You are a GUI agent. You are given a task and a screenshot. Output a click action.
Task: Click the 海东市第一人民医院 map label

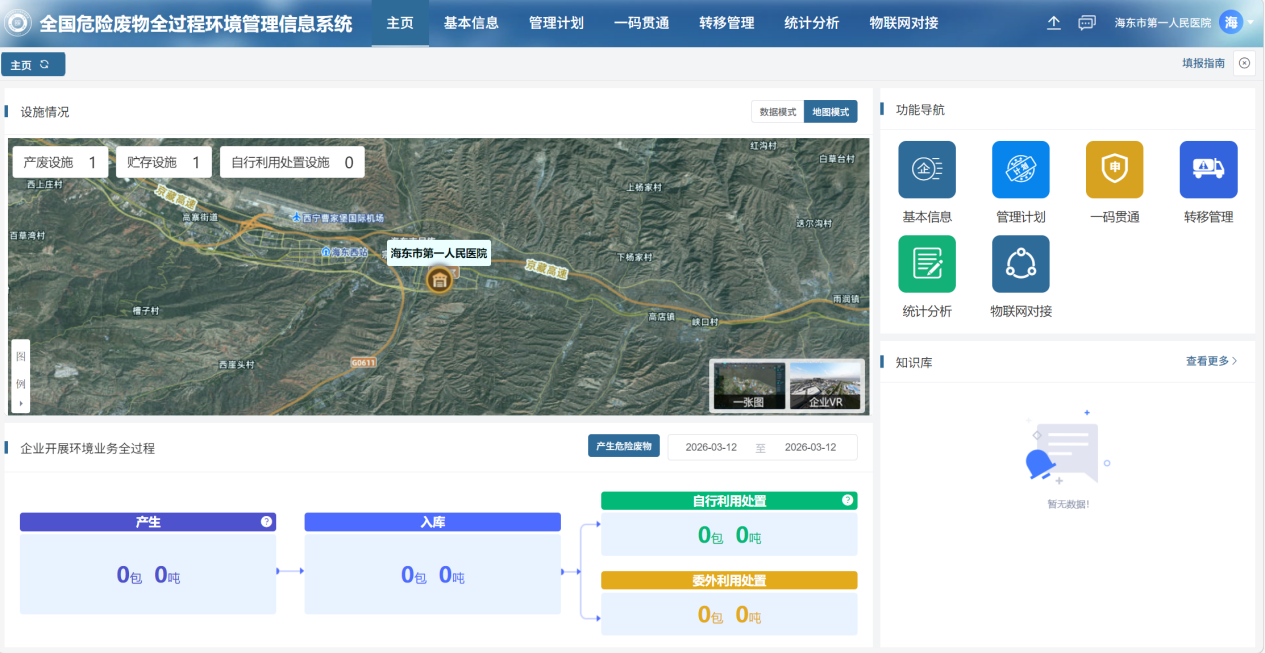tap(439, 253)
